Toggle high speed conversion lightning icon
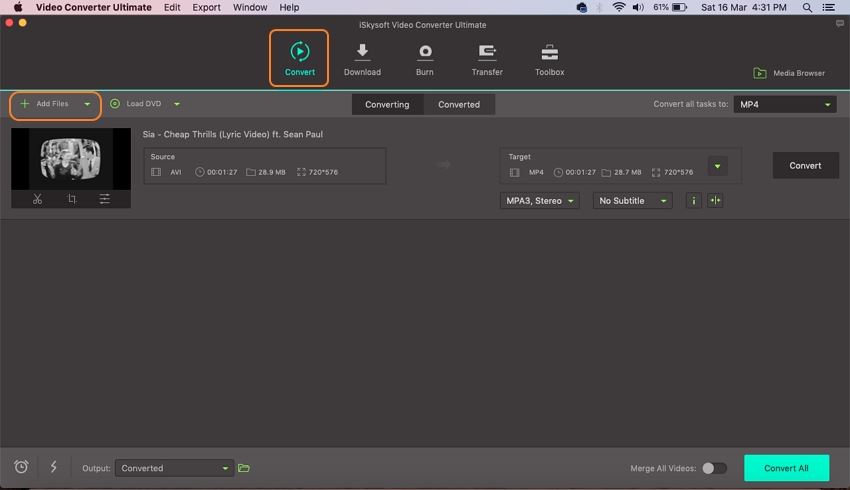850x490 pixels. [x=53, y=467]
